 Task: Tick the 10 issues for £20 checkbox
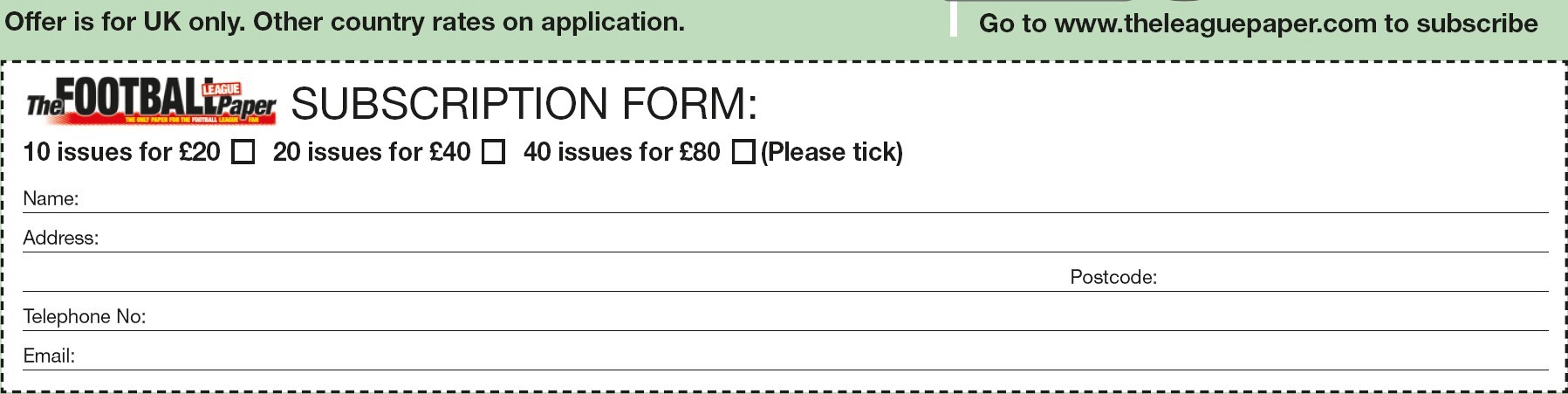[243, 152]
